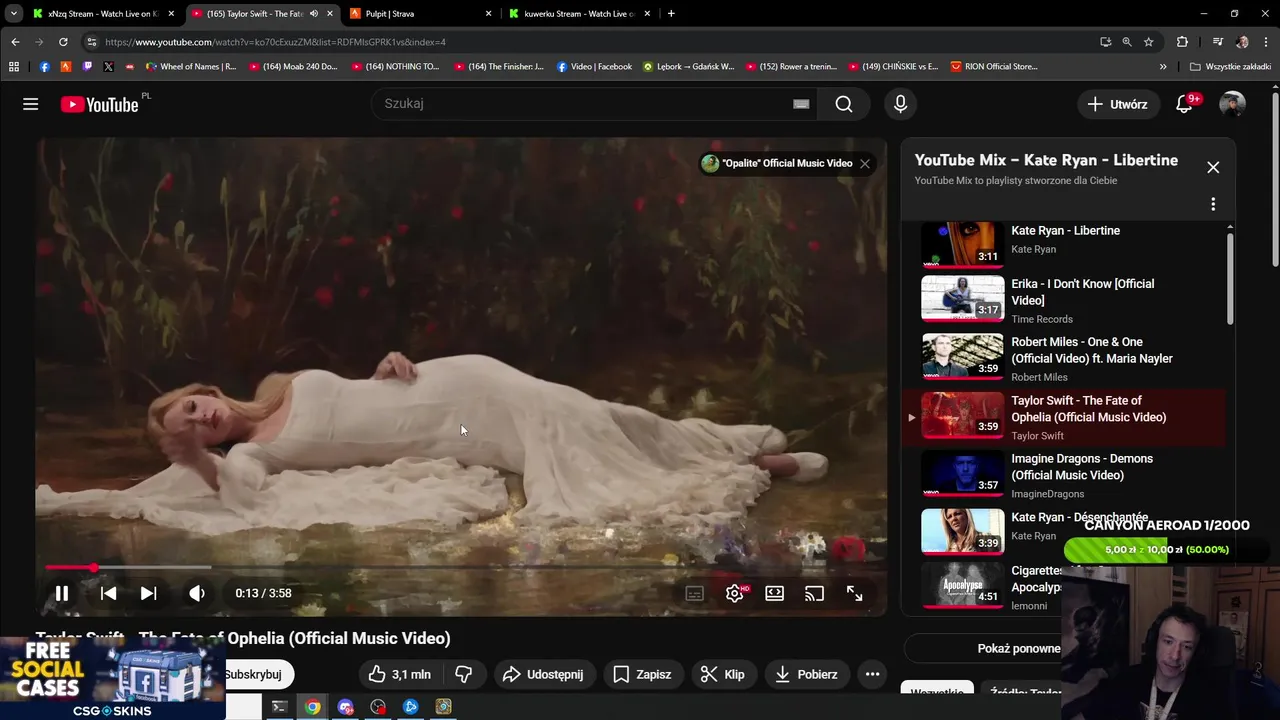Open Wheel of Names bookmark
Viewport: 1280px width, 720px height.
coord(191,67)
